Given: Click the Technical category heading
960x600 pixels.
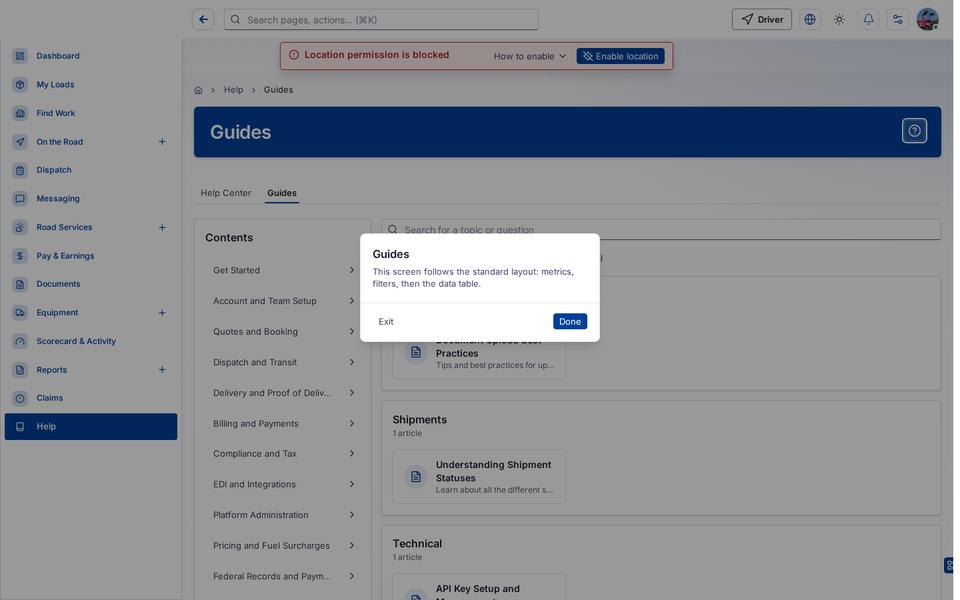Looking at the screenshot, I should [417, 543].
